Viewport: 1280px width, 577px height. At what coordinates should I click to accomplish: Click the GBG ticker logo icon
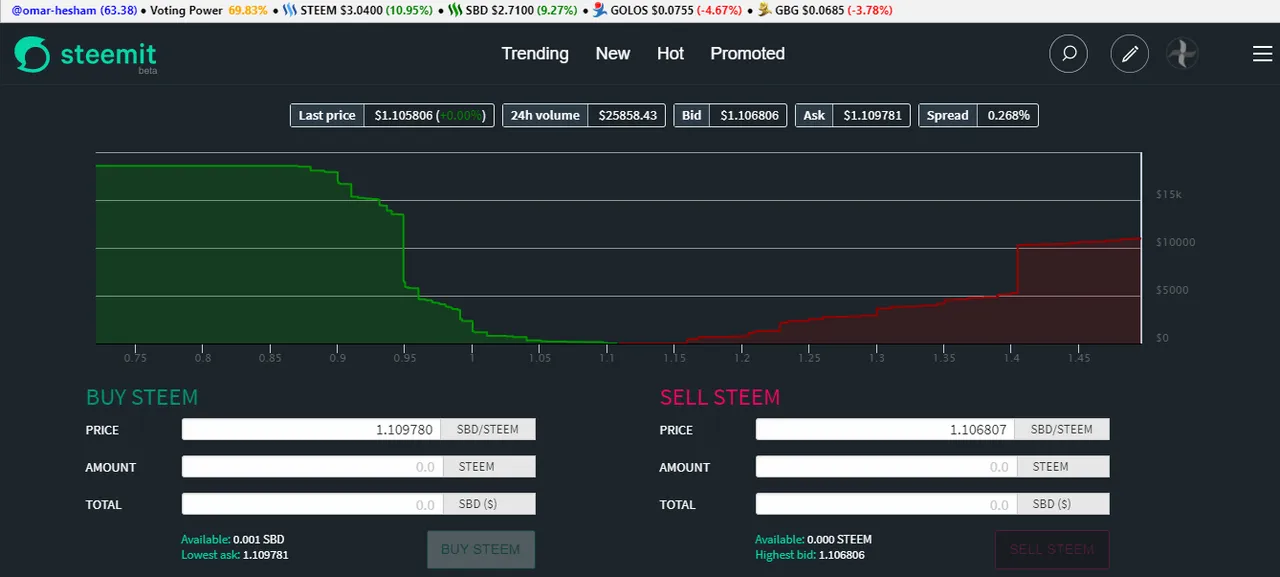coord(763,10)
